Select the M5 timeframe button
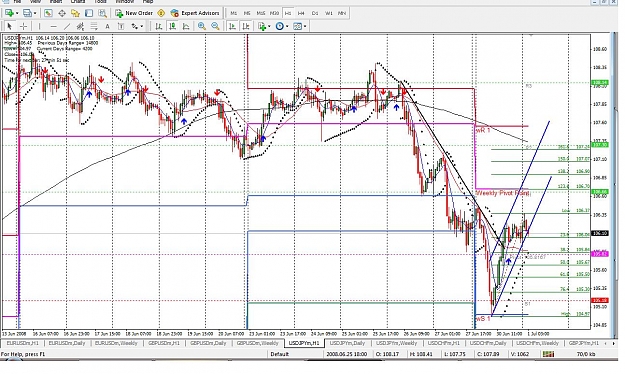 [247, 13]
